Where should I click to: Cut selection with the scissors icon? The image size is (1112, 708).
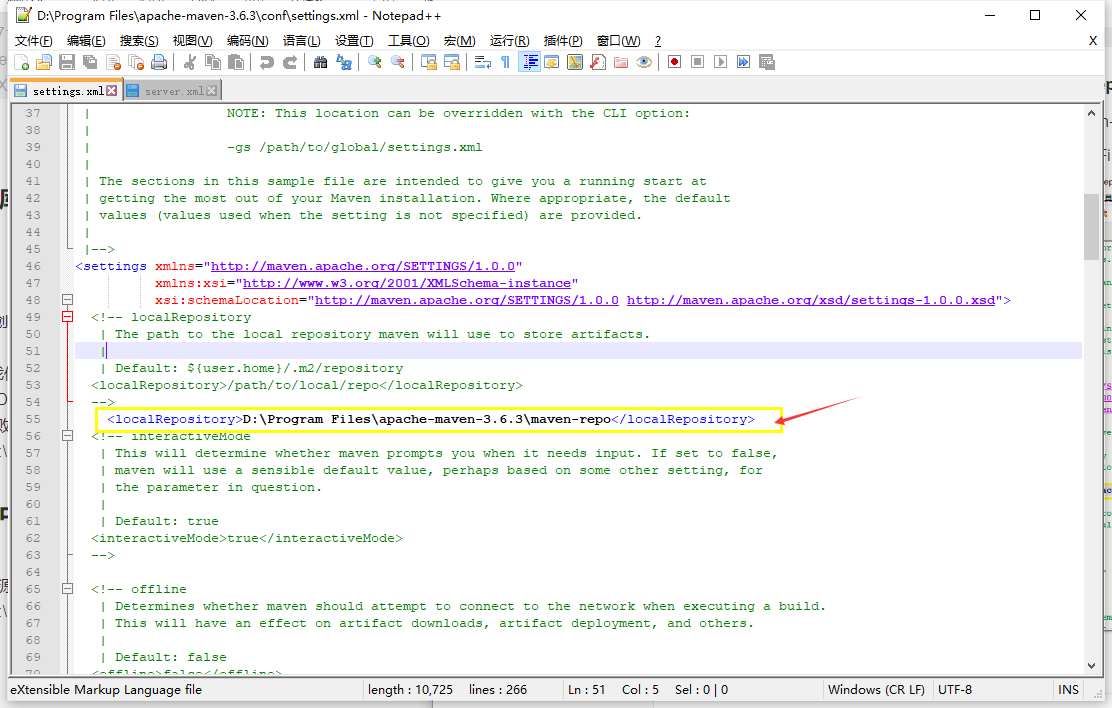click(189, 62)
